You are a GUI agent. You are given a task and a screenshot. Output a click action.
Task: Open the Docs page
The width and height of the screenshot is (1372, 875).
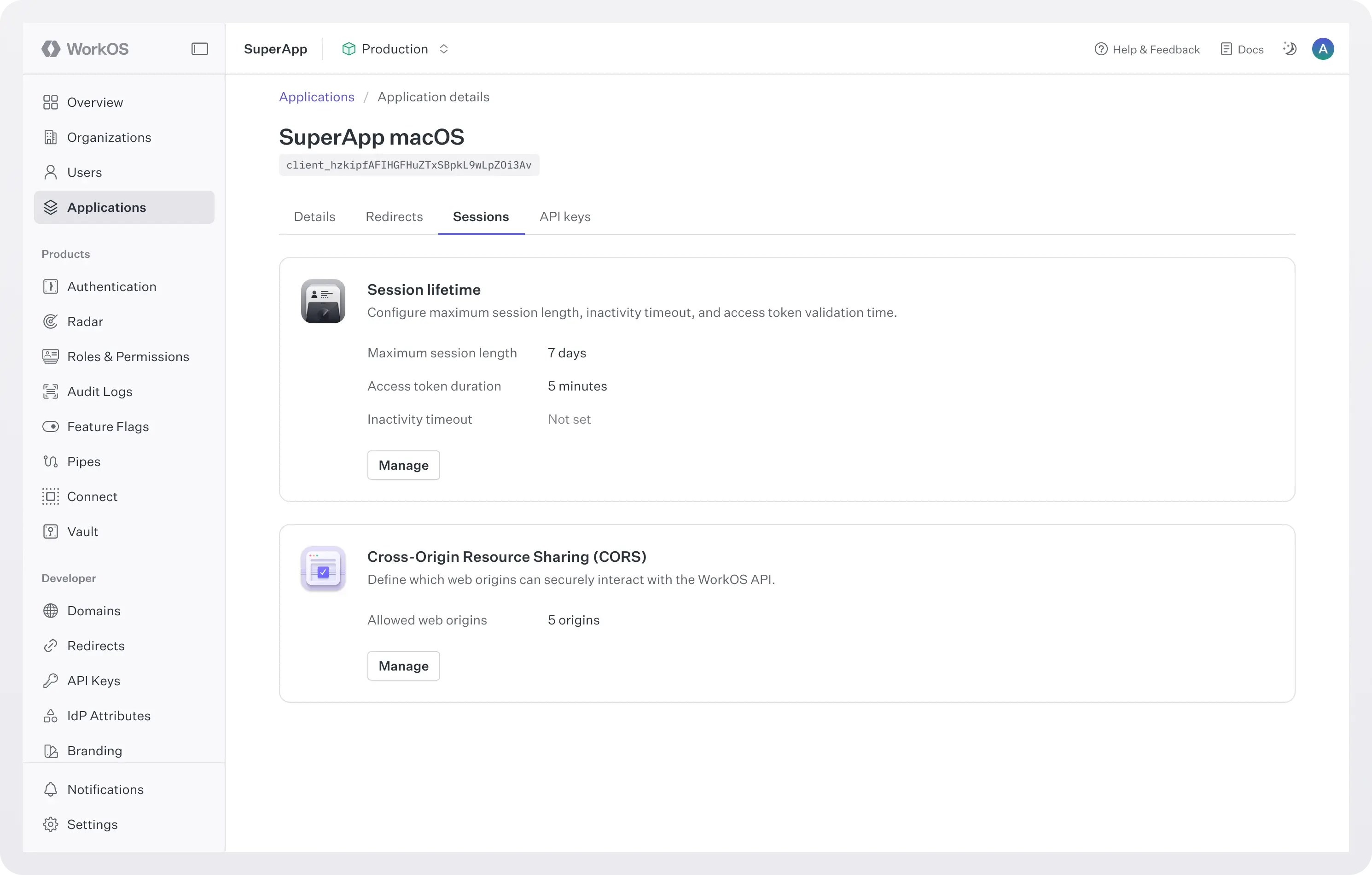click(1242, 48)
